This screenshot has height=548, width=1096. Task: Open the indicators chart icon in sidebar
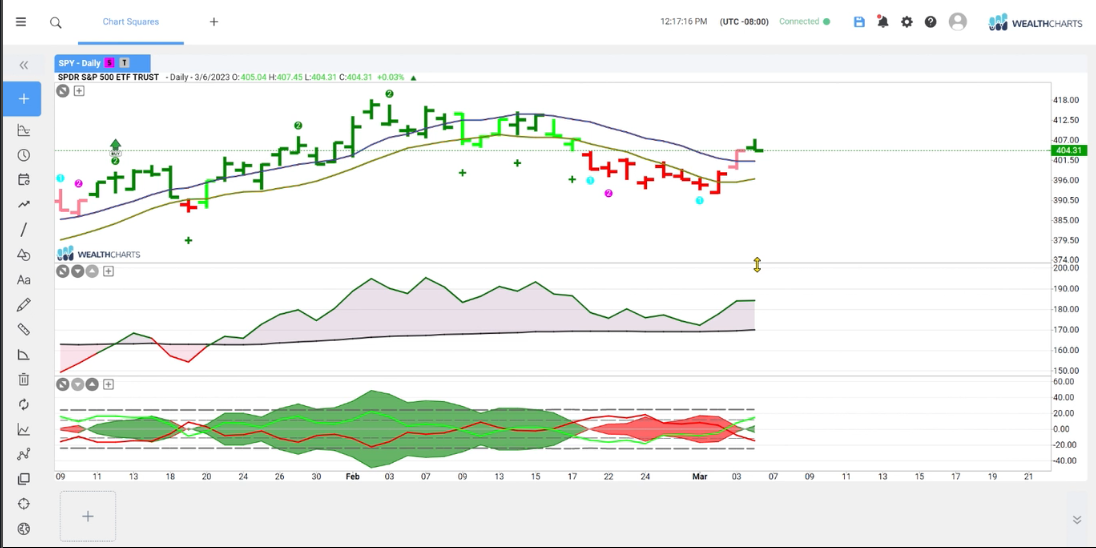point(24,130)
